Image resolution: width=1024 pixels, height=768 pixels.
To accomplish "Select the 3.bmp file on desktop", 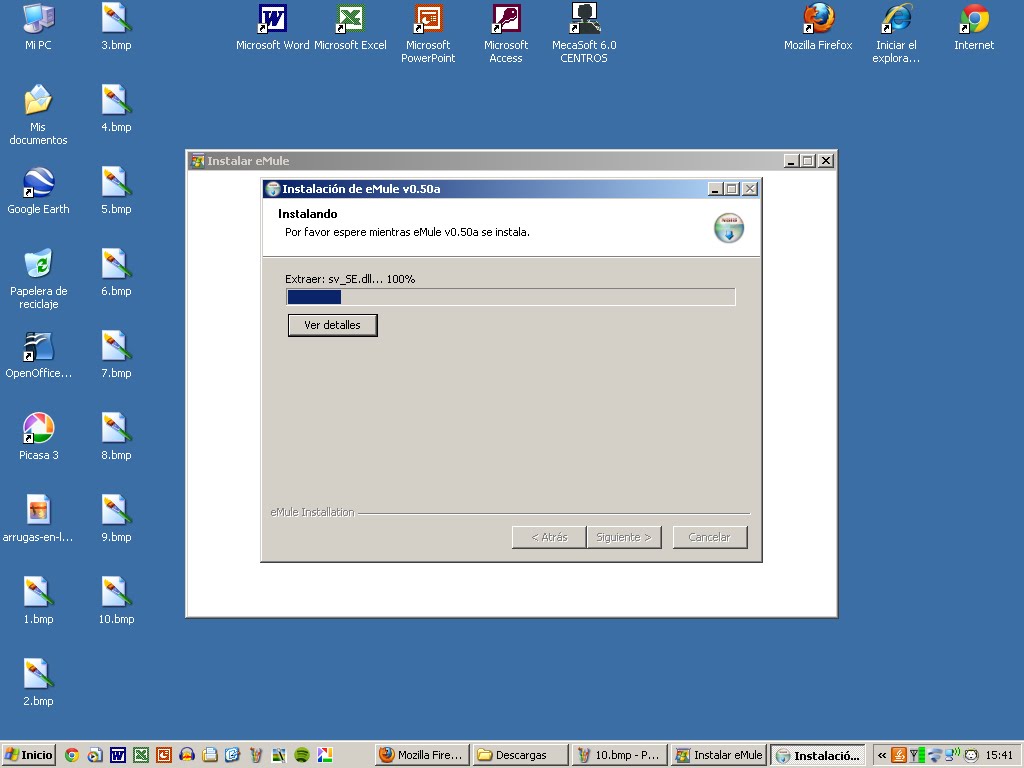I will [x=116, y=27].
